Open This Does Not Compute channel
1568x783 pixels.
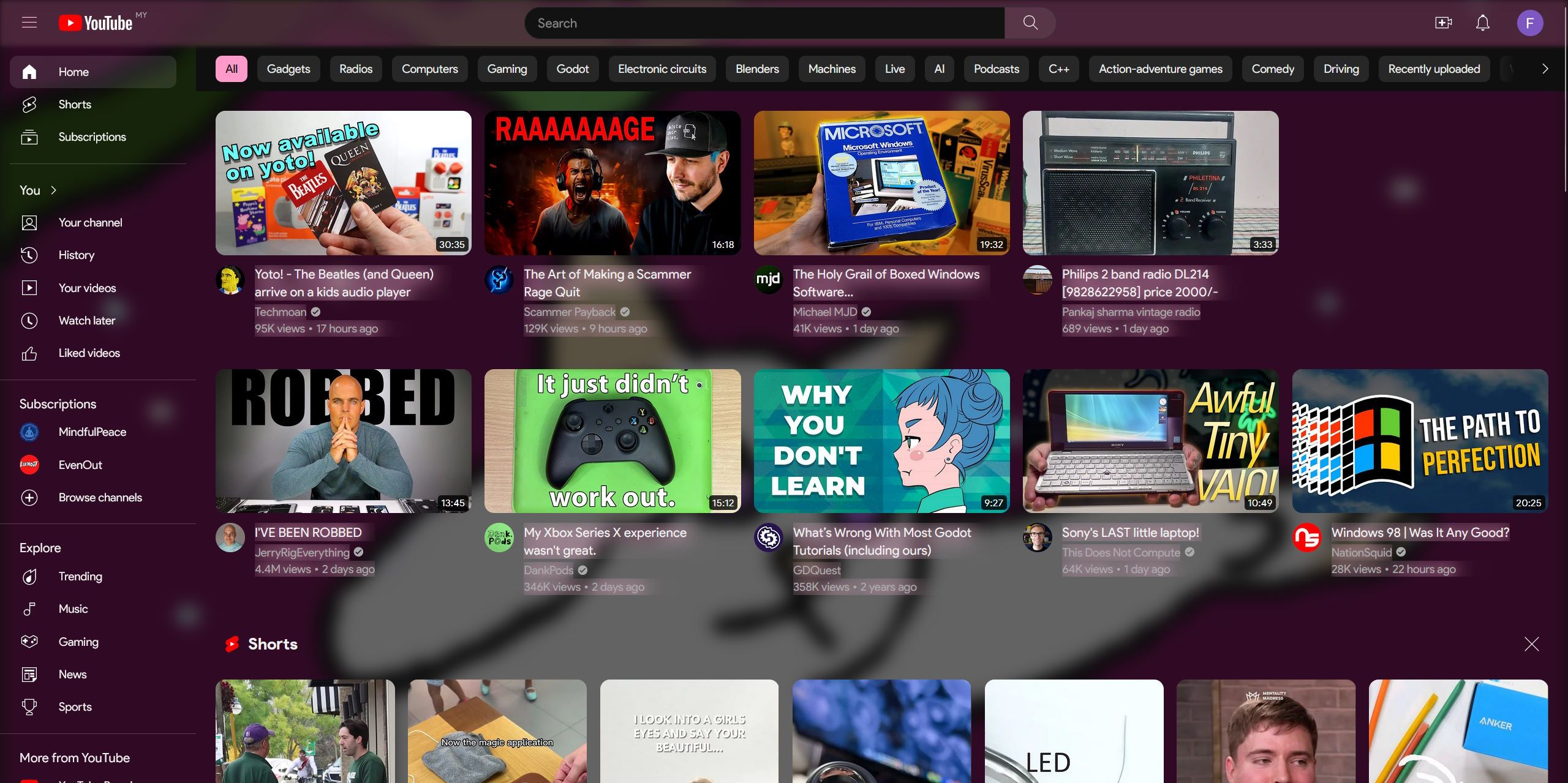1121,553
